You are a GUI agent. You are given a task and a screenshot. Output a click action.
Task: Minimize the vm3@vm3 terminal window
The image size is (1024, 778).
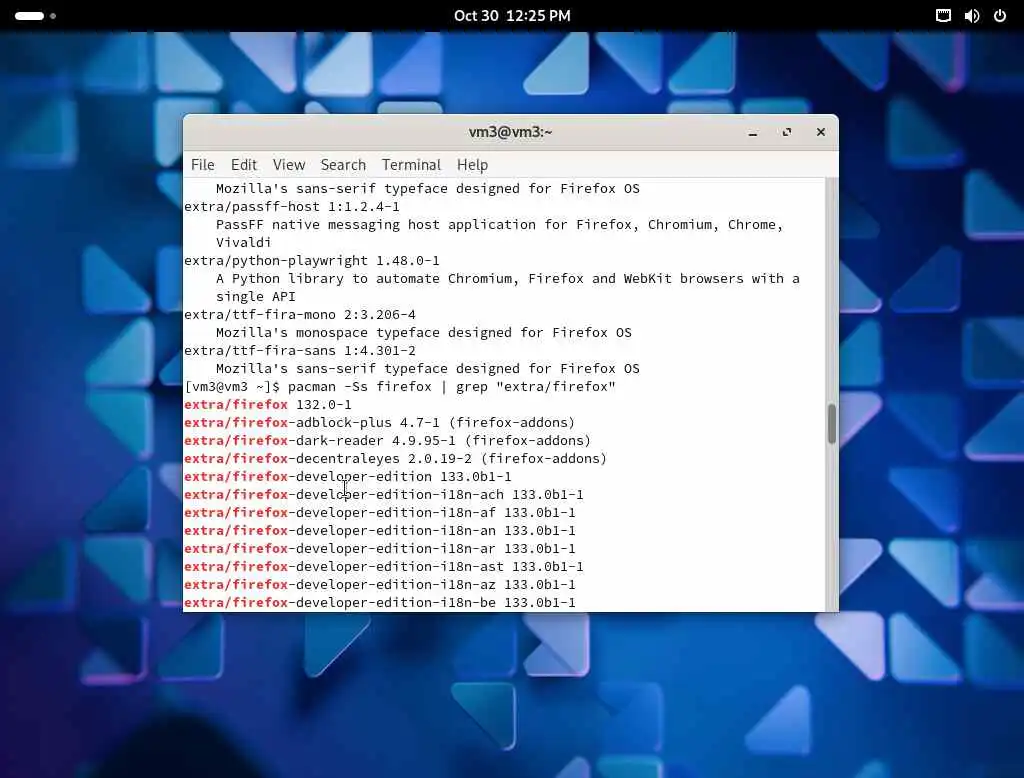(x=753, y=133)
